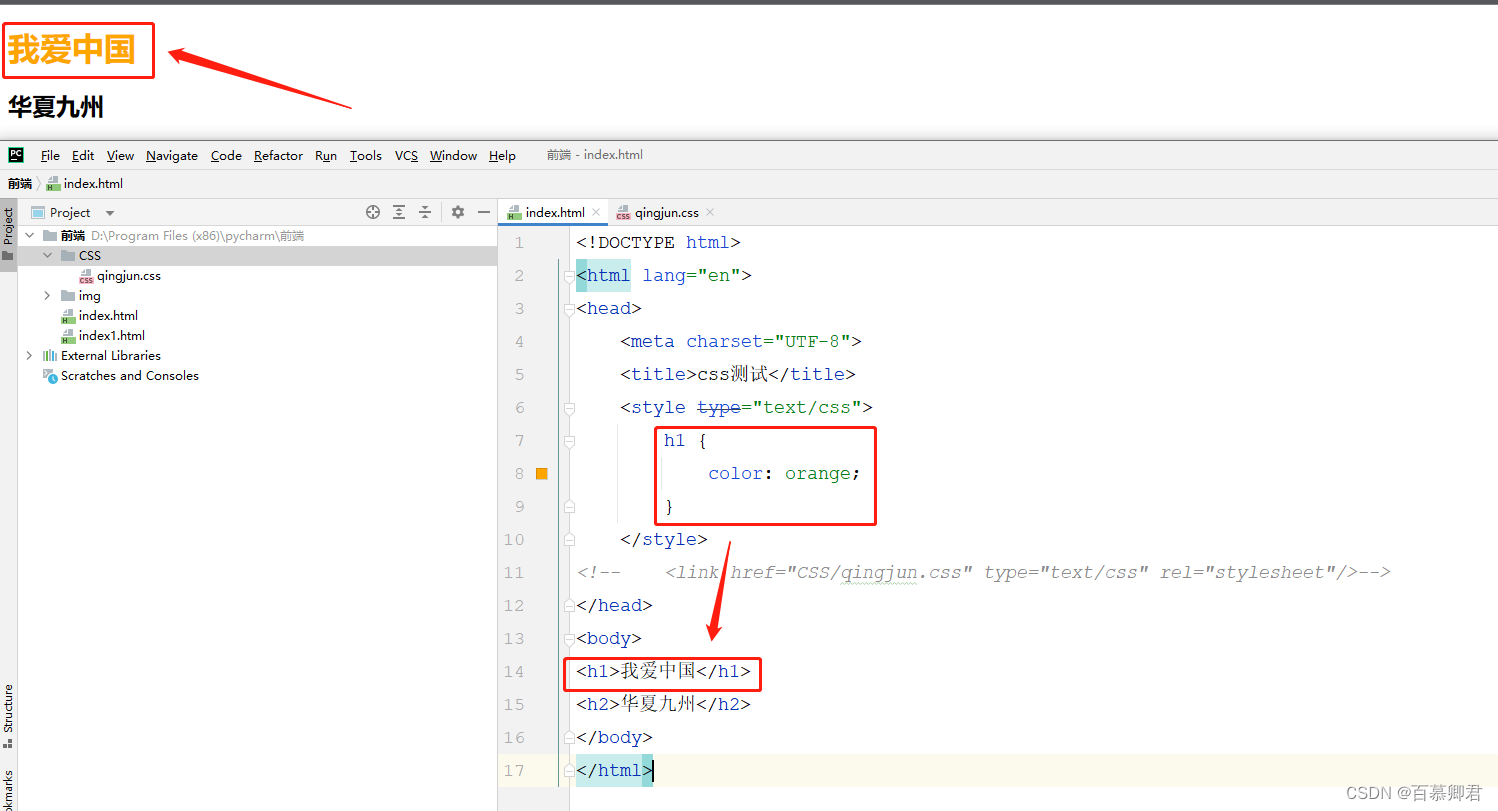1498x811 pixels.
Task: Toggle the Structure sidebar tool button
Action: 8,716
